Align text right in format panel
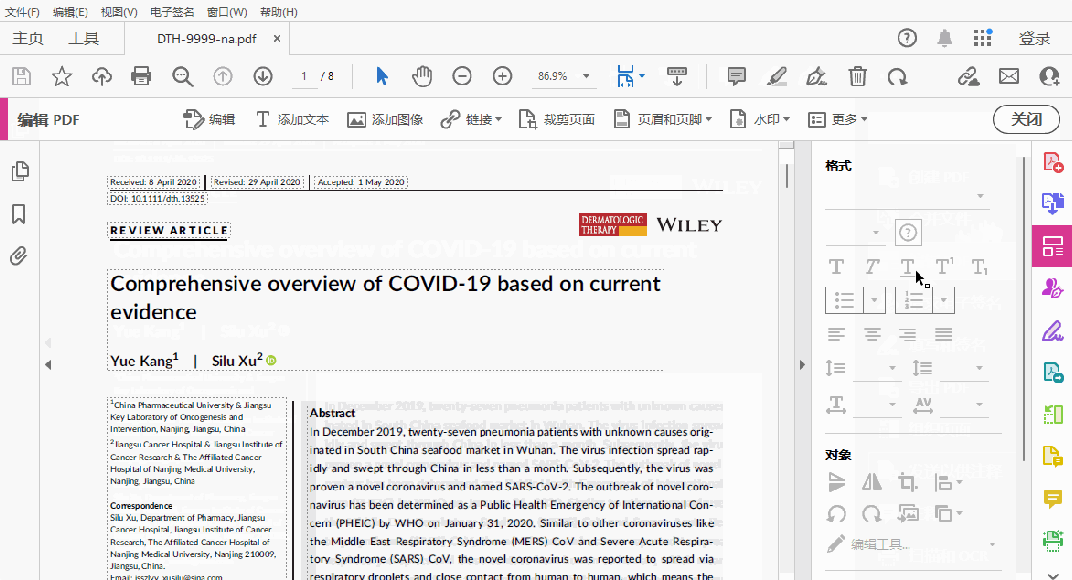This screenshot has width=1072, height=580. pyautogui.click(x=907, y=334)
